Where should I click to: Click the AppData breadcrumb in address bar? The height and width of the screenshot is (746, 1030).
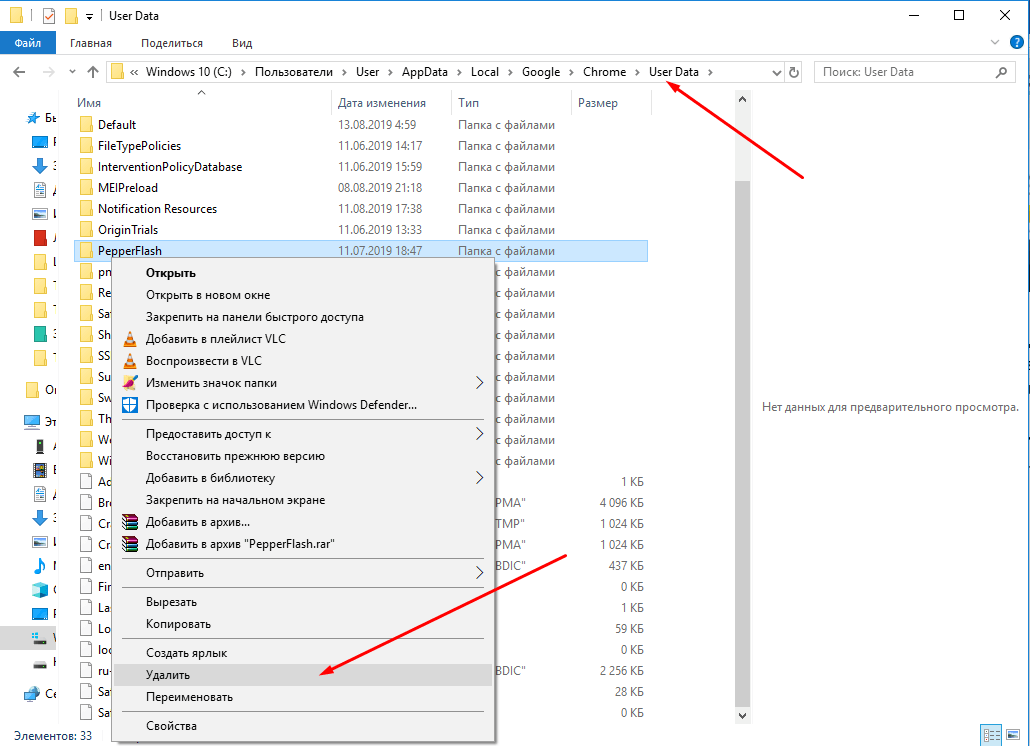click(424, 72)
